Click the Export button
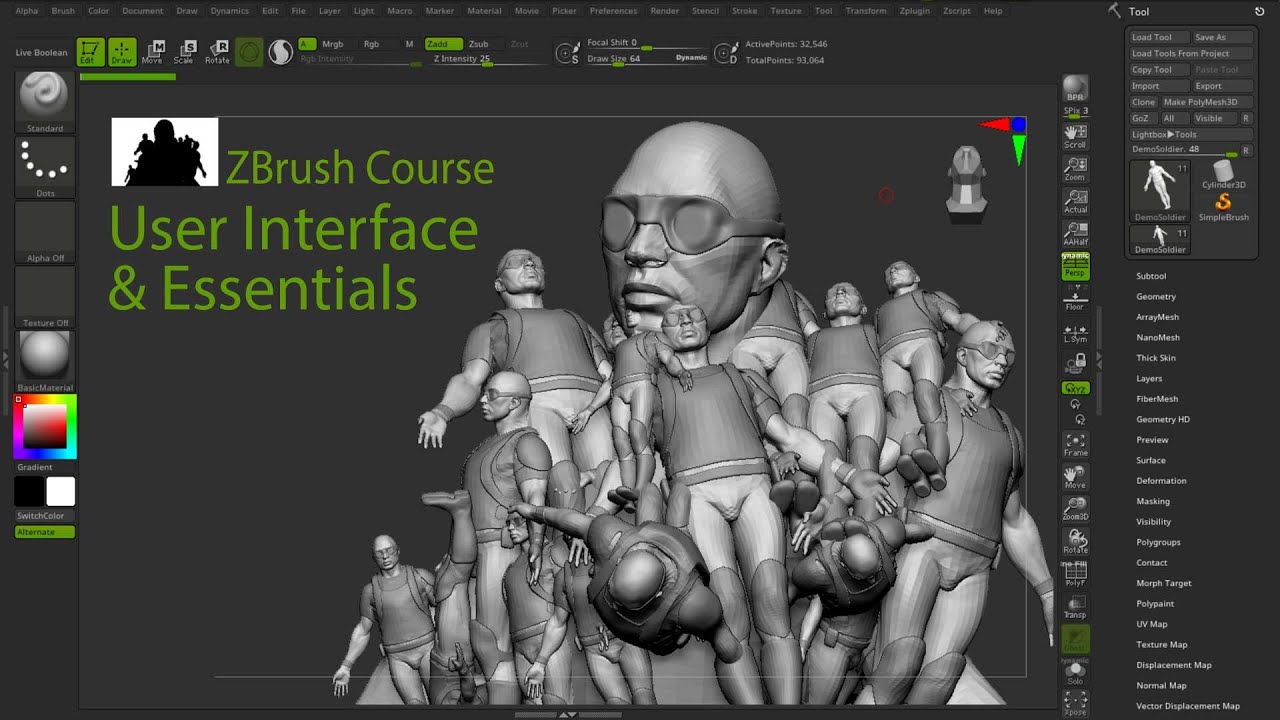This screenshot has height=720, width=1280. pyautogui.click(x=1222, y=86)
